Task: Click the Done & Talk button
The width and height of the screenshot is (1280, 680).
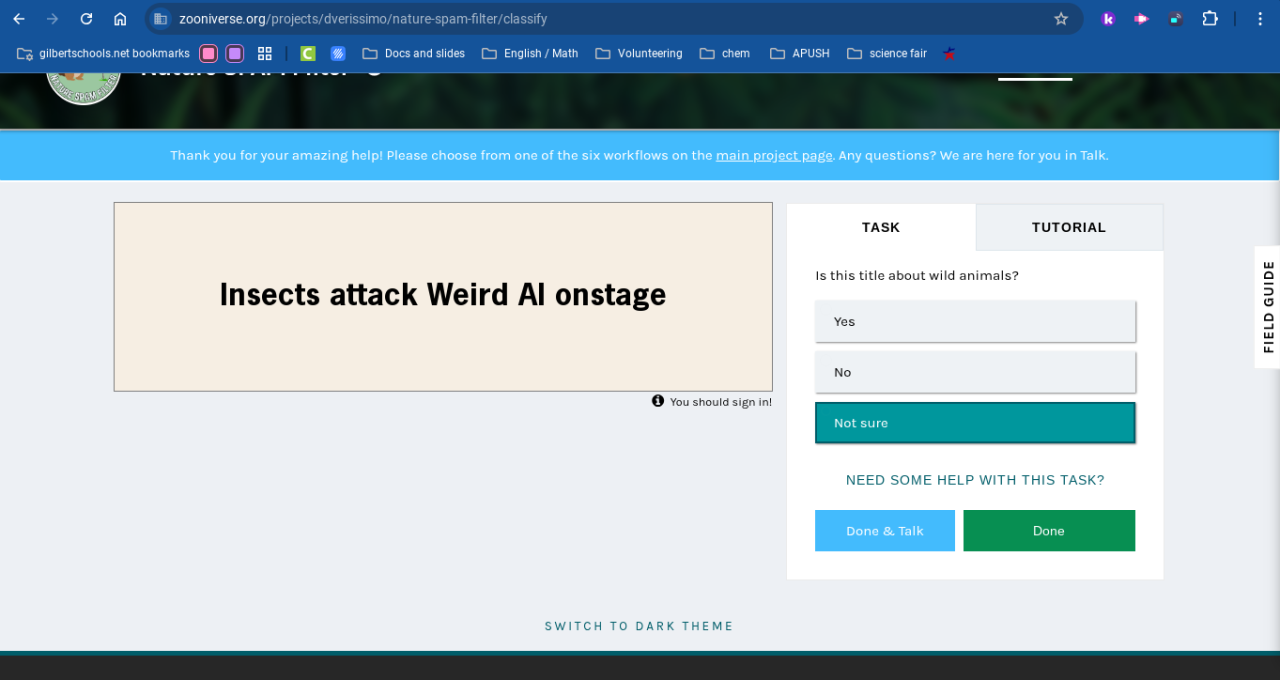Action: tap(885, 531)
